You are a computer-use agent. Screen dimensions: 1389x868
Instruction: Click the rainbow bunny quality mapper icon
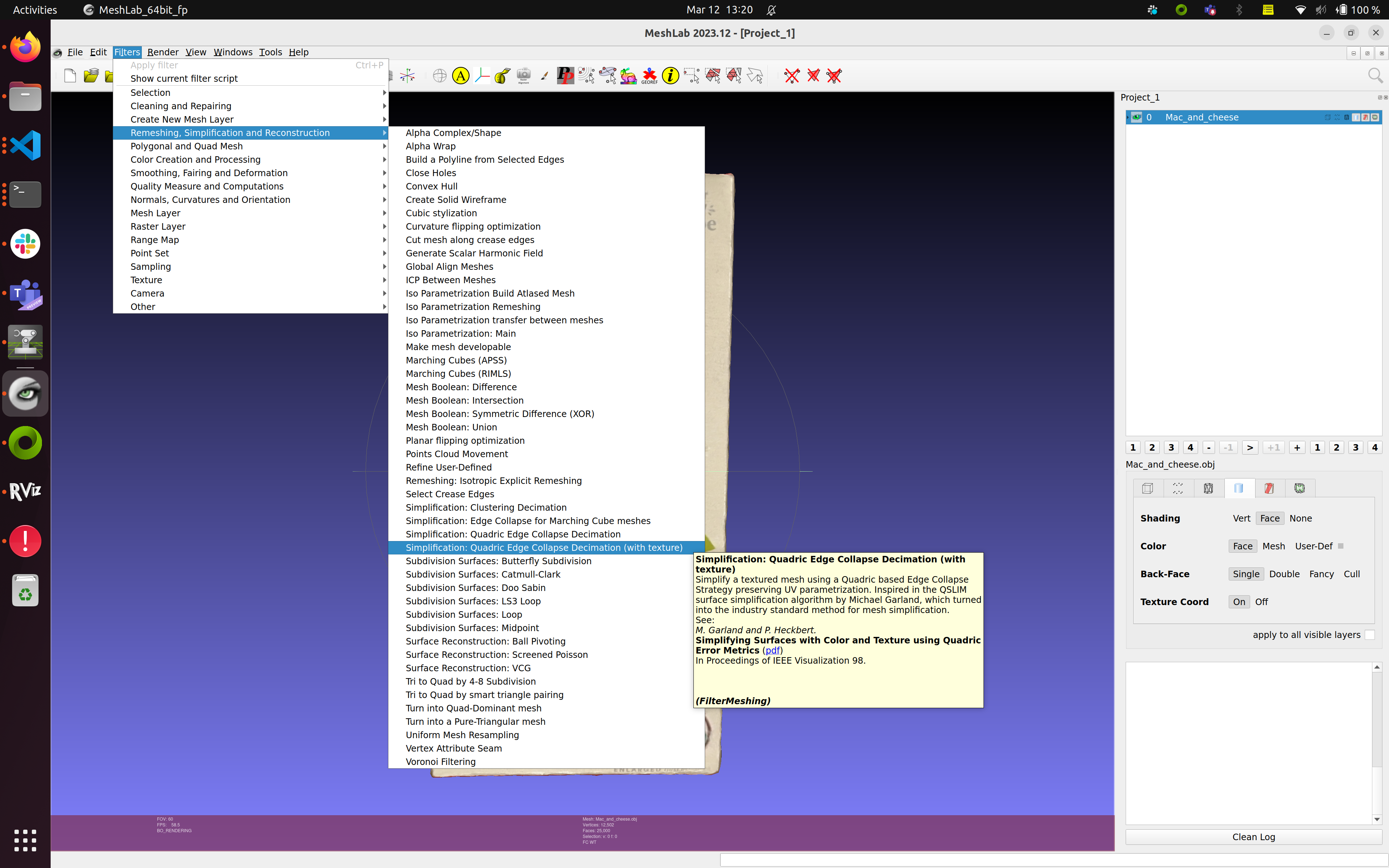(629, 76)
